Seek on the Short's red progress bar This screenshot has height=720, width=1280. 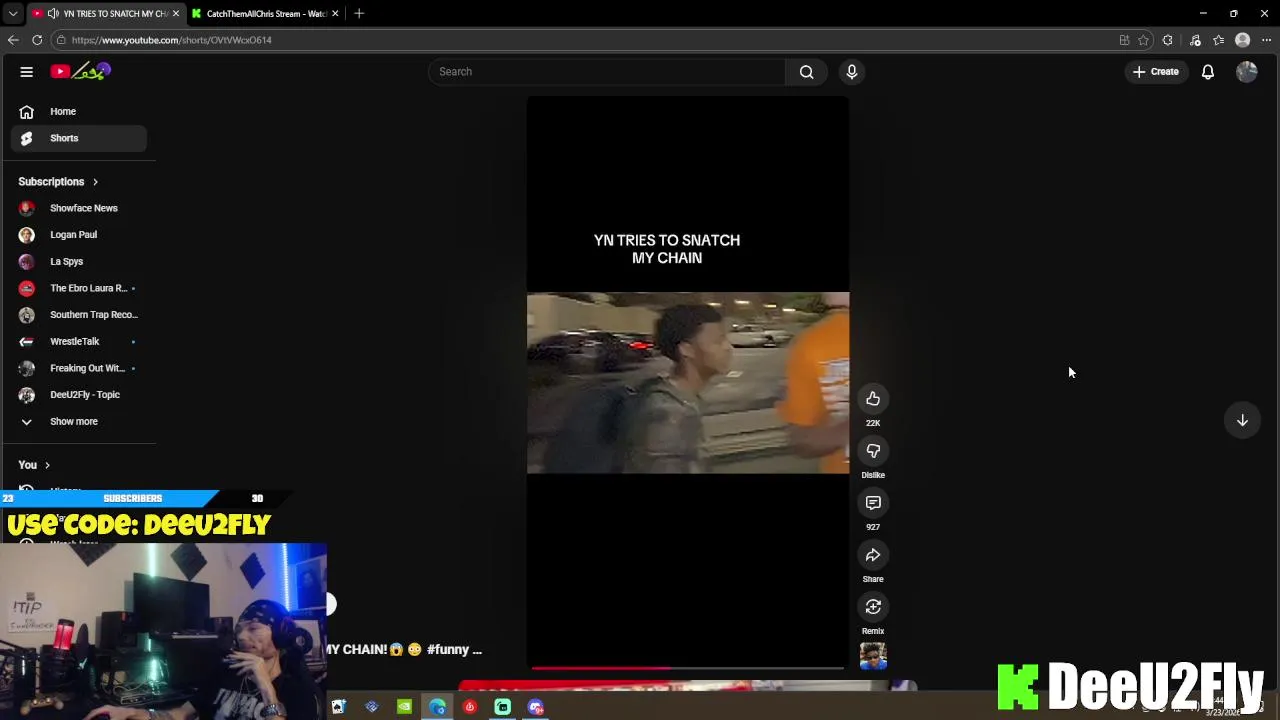click(688, 667)
